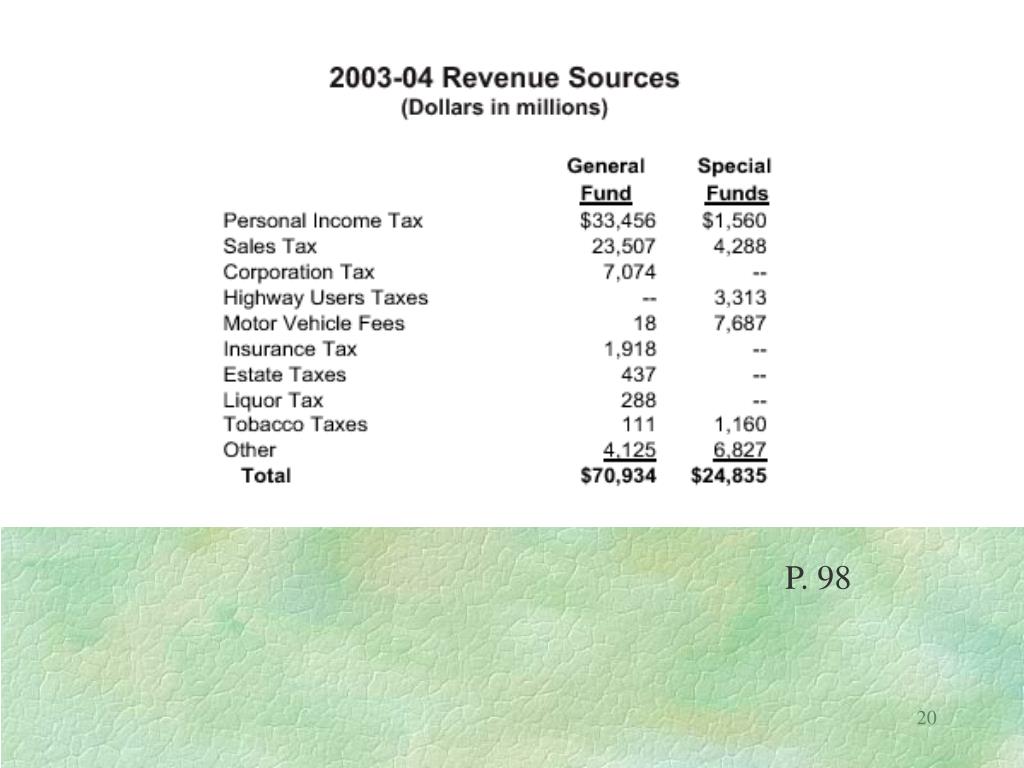The height and width of the screenshot is (768, 1024).
Task: Click the '$70,934' General Fund total
Action: 618,475
